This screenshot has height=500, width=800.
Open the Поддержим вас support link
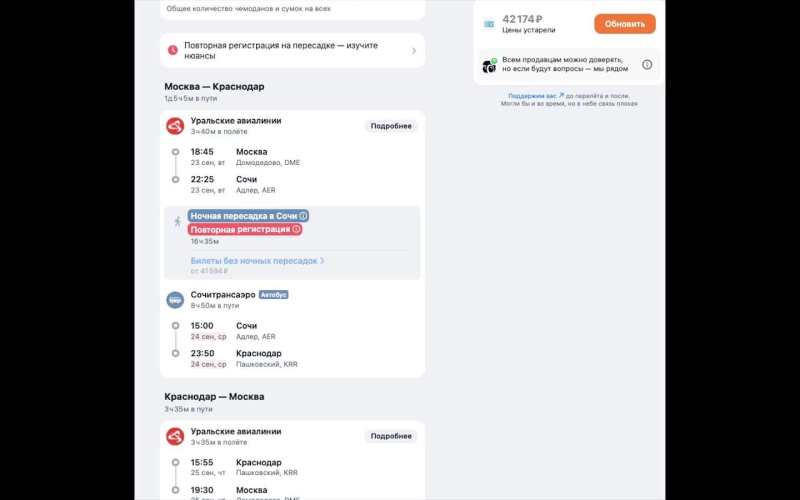pos(536,96)
